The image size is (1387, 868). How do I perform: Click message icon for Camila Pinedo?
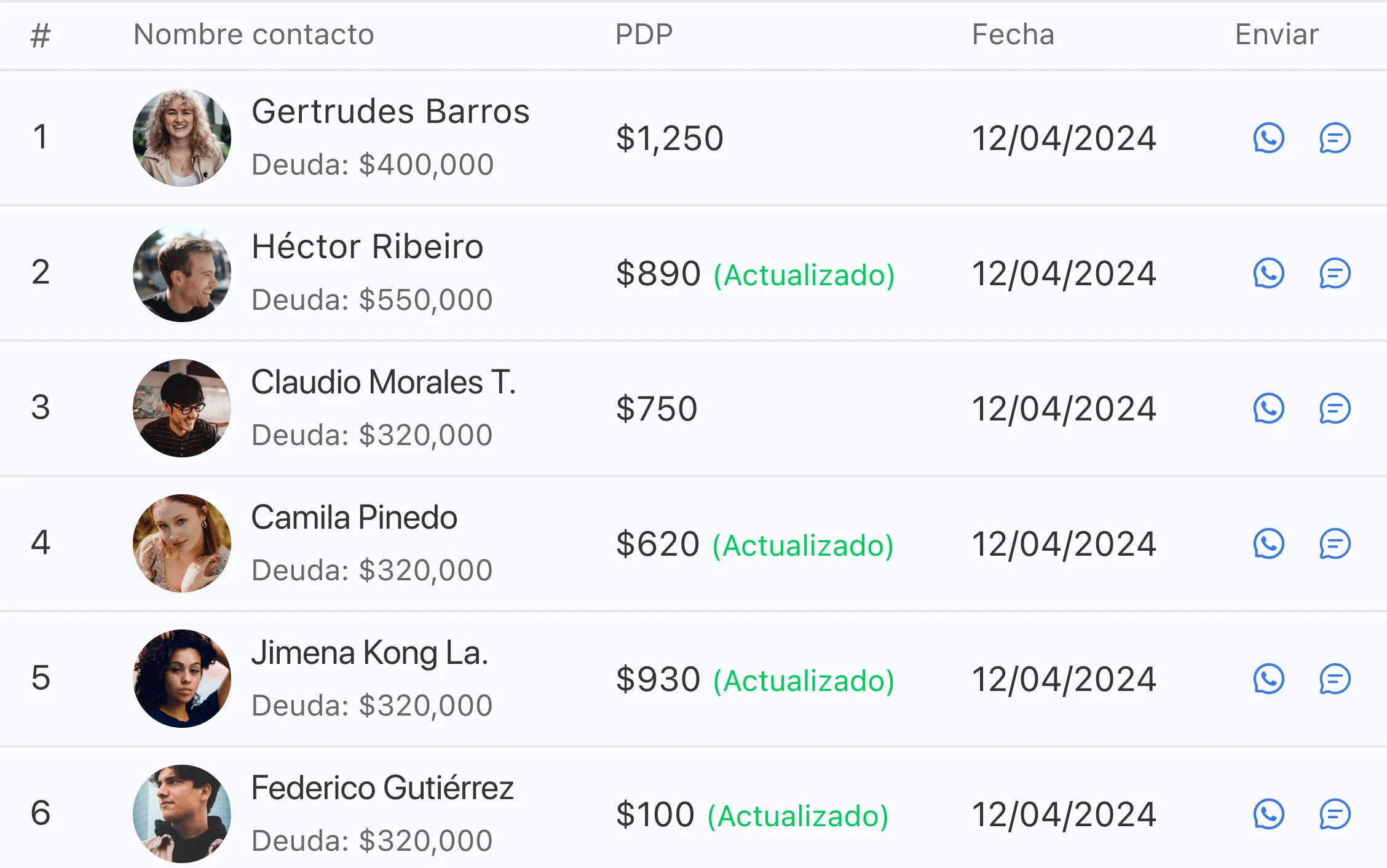coord(1335,543)
